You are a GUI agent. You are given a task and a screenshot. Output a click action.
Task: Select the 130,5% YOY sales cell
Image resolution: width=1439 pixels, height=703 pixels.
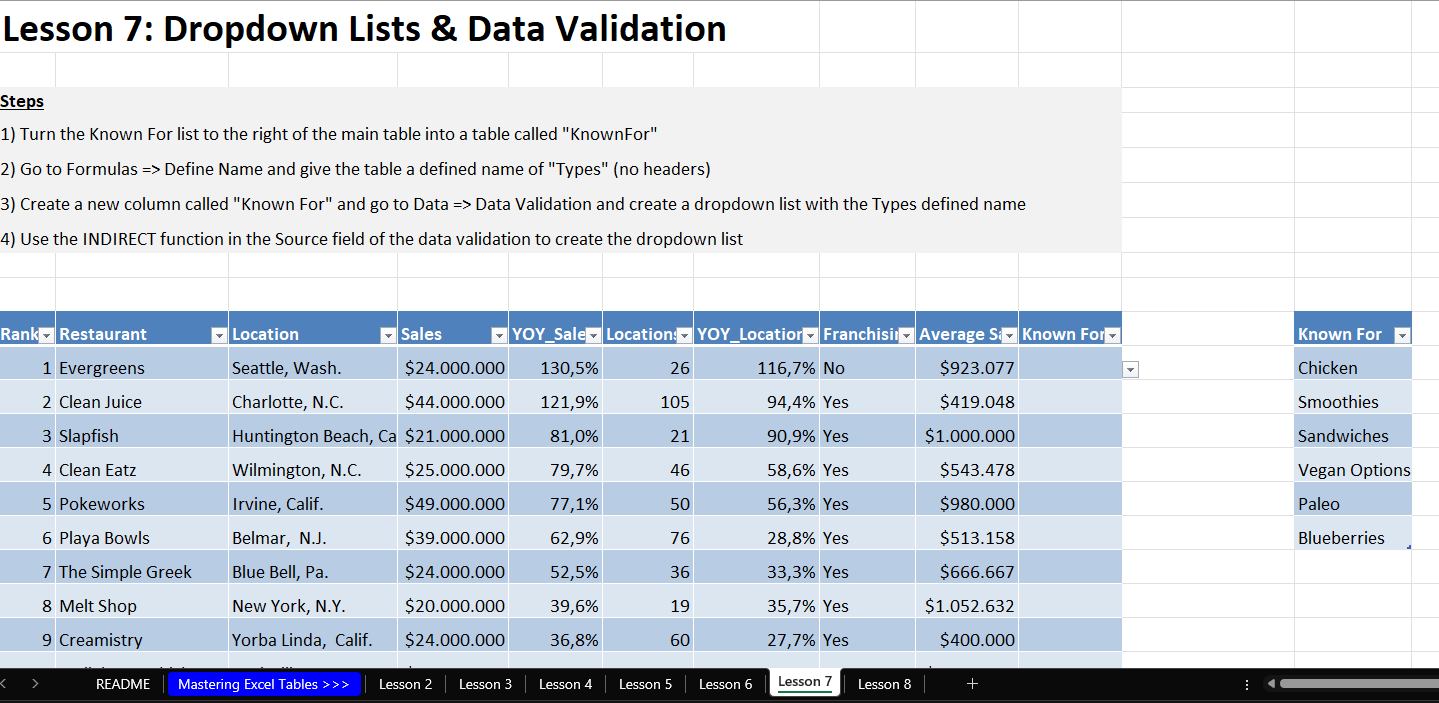point(556,368)
